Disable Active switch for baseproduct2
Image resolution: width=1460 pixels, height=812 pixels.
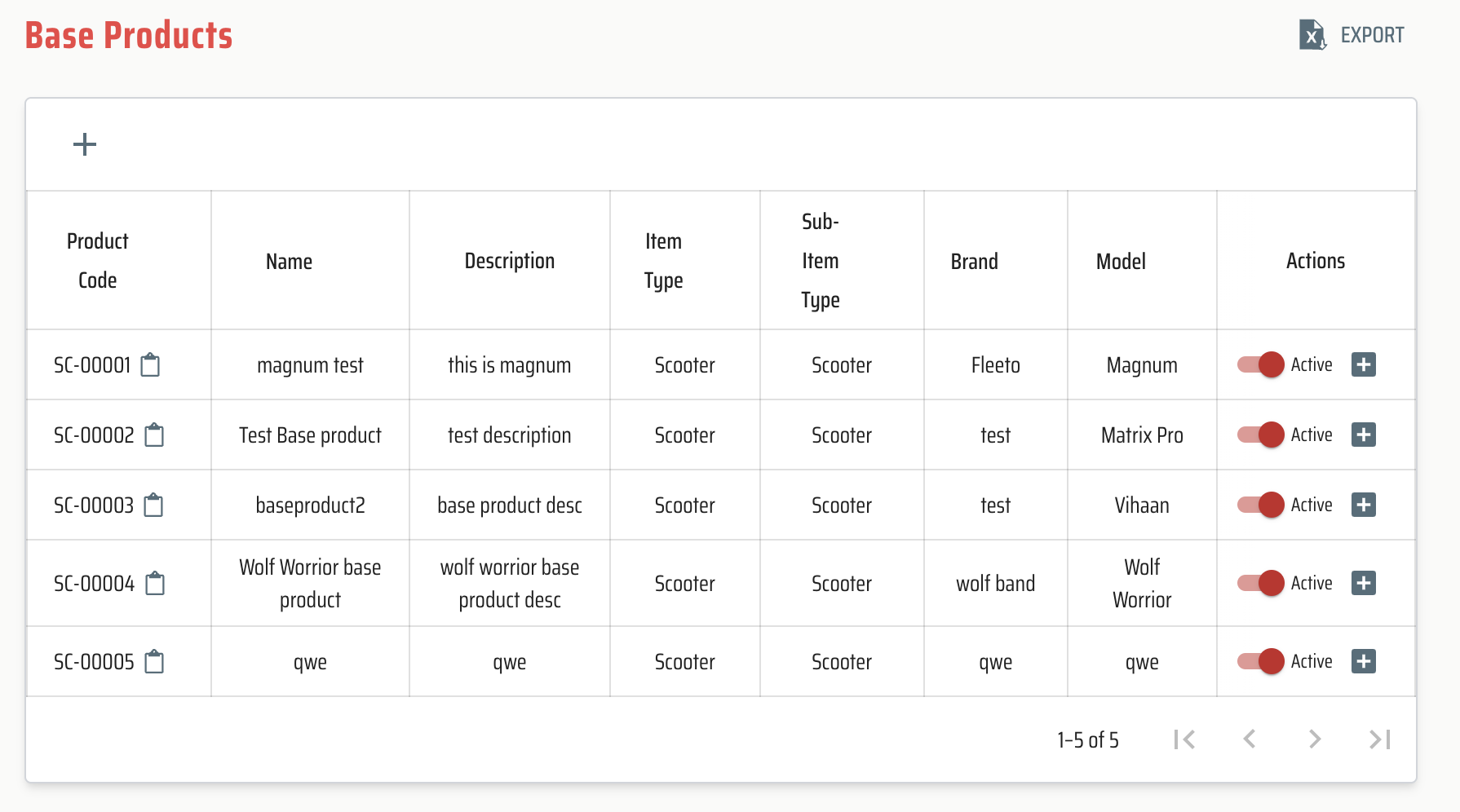(1261, 505)
